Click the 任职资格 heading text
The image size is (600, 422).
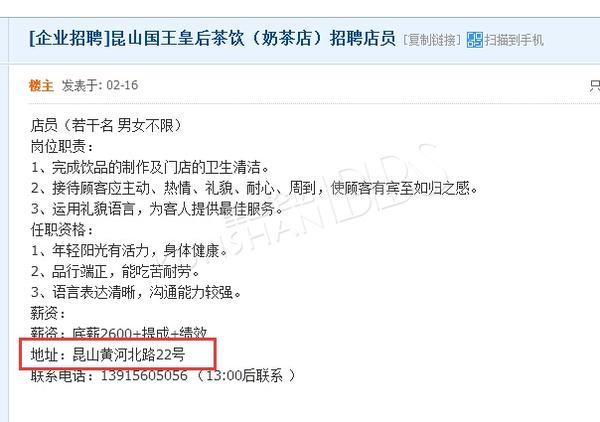pos(62,230)
